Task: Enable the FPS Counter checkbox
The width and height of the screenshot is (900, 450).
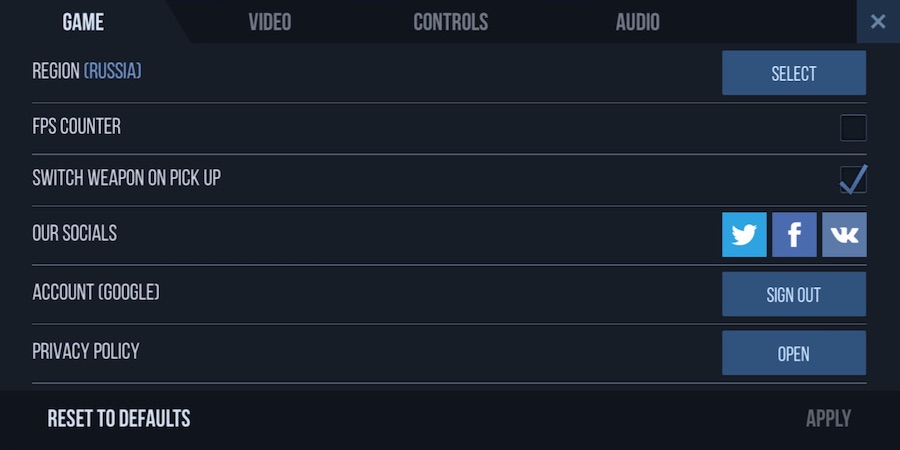Action: tap(853, 127)
